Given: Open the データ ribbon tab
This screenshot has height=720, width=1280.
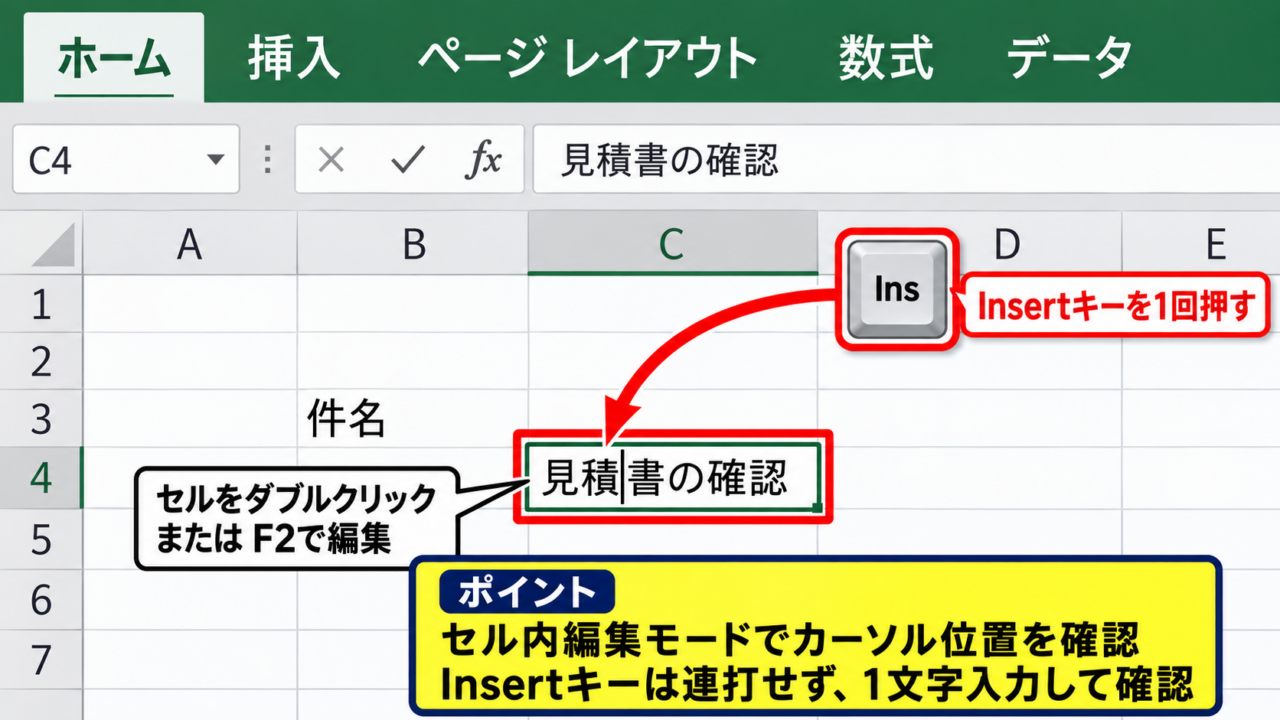Looking at the screenshot, I should 1070,58.
